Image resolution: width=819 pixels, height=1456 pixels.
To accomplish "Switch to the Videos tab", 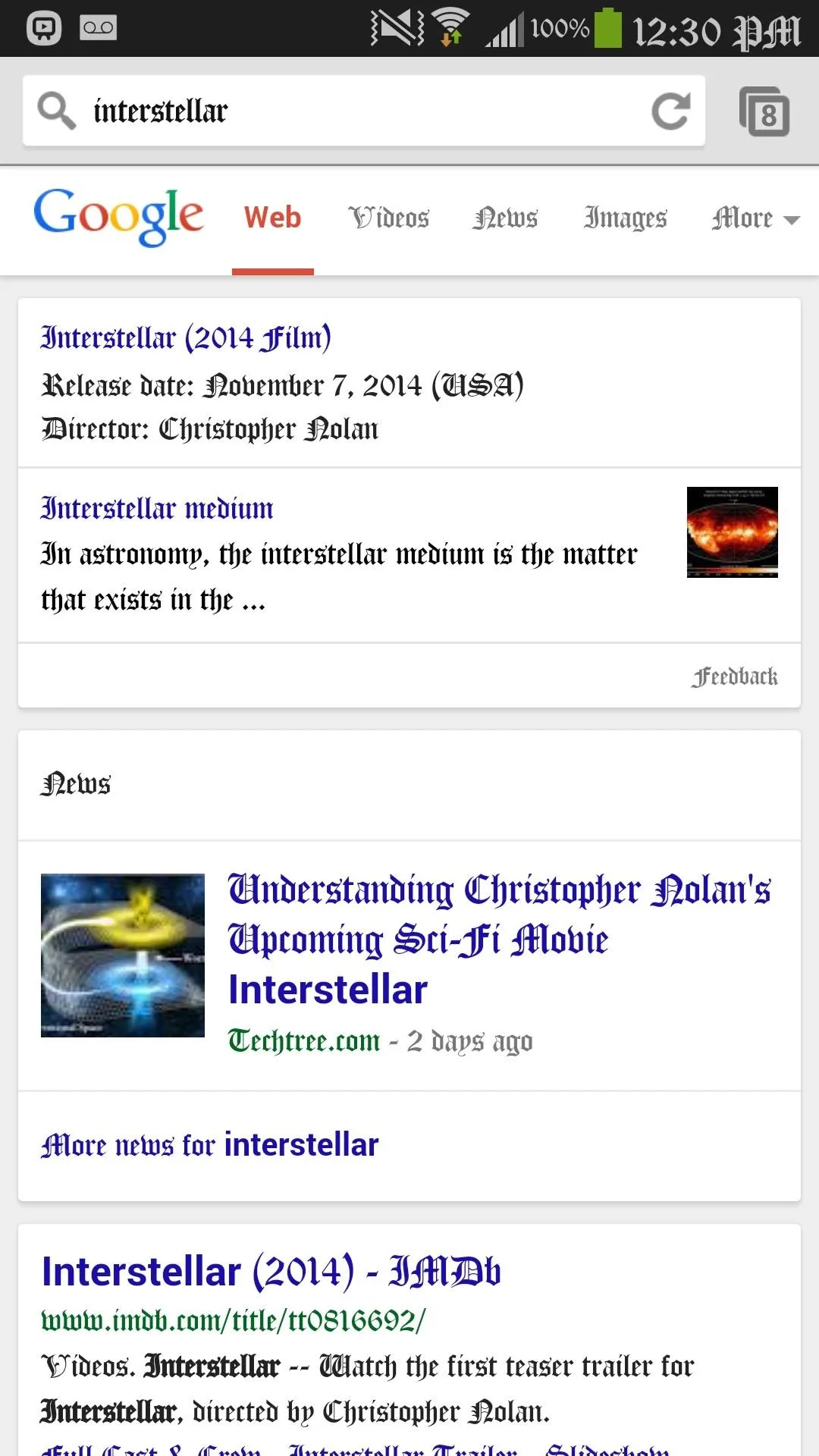I will coord(389,218).
